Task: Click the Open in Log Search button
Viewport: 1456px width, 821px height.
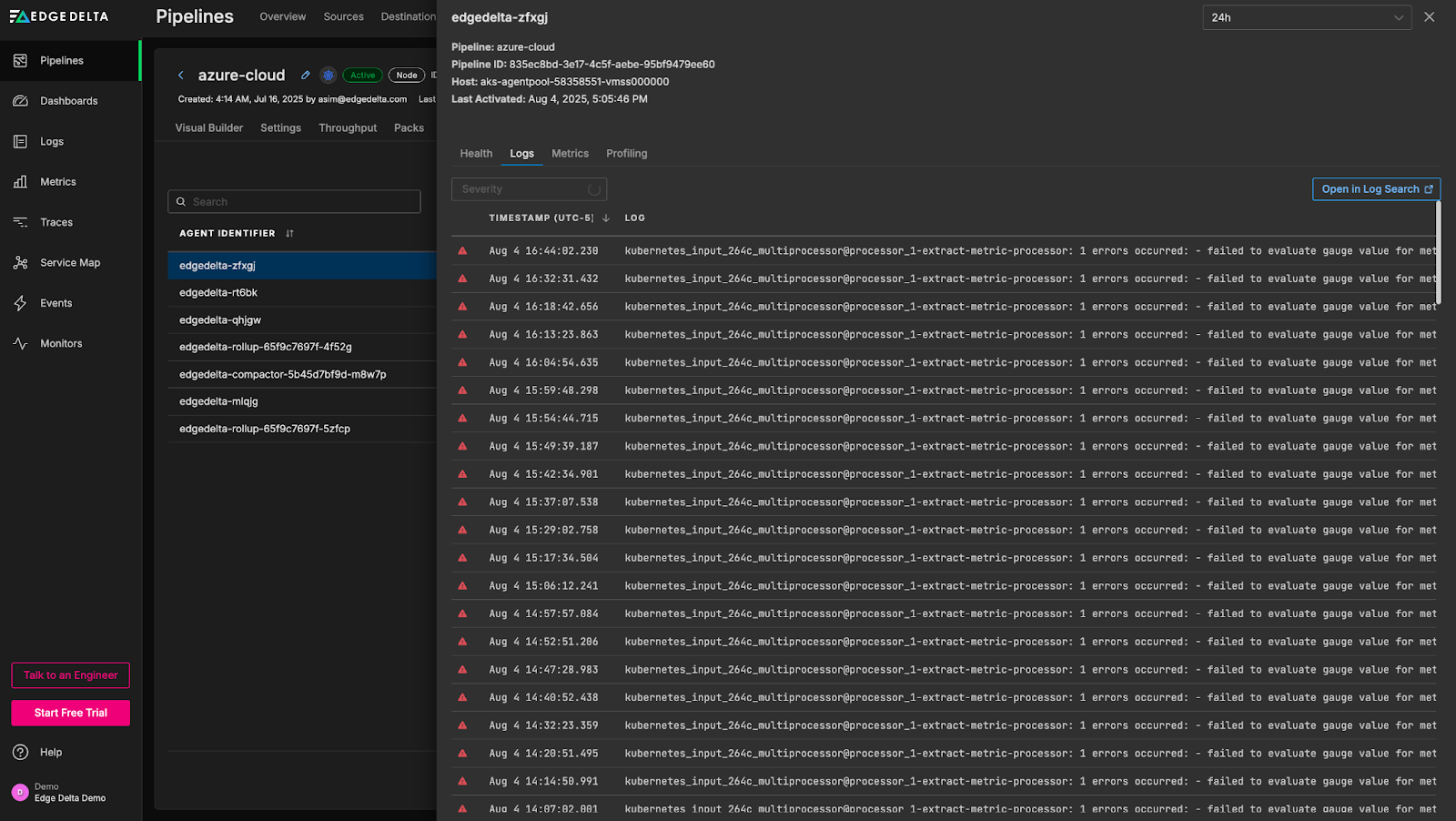Action: (x=1376, y=189)
